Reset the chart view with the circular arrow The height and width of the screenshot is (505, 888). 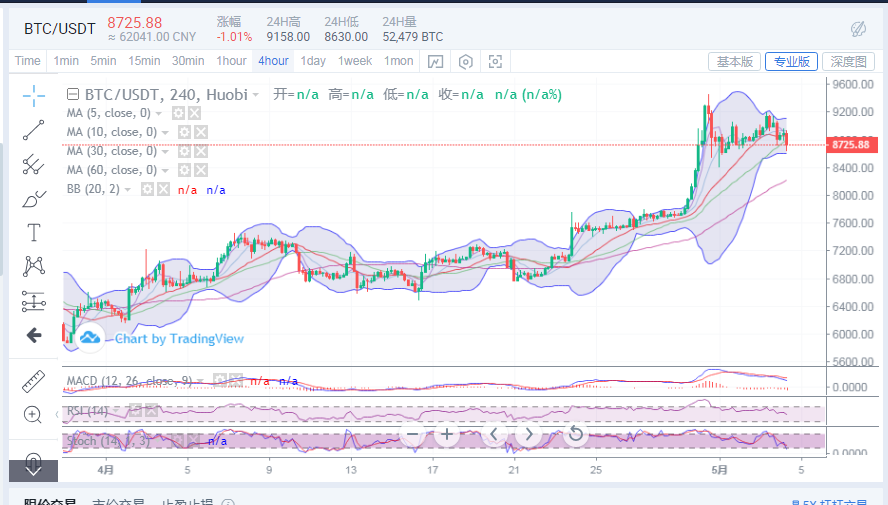(x=575, y=434)
